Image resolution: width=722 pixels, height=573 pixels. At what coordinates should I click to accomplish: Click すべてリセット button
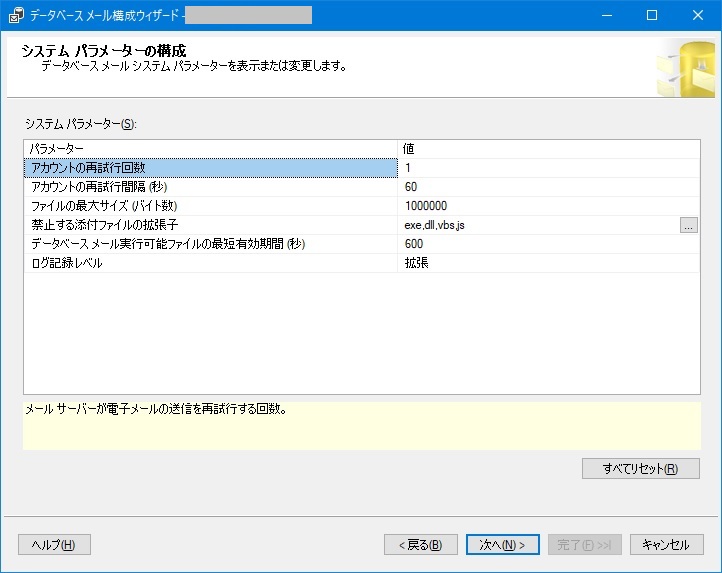[x=640, y=468]
